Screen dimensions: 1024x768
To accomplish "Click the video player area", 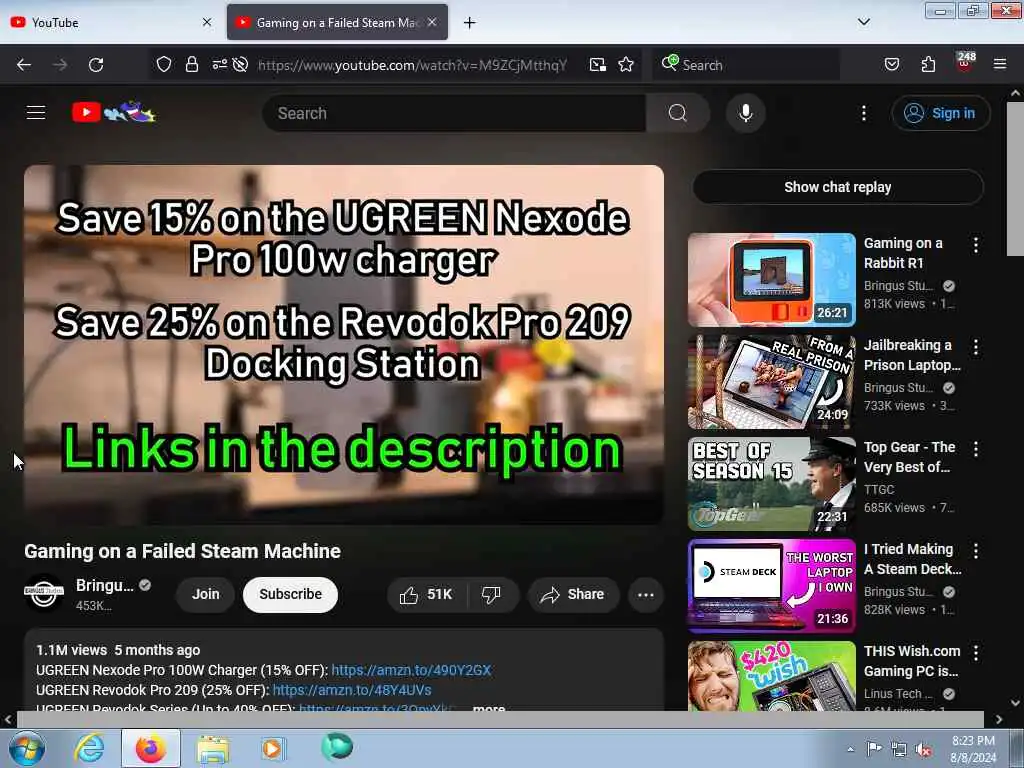I will (344, 344).
